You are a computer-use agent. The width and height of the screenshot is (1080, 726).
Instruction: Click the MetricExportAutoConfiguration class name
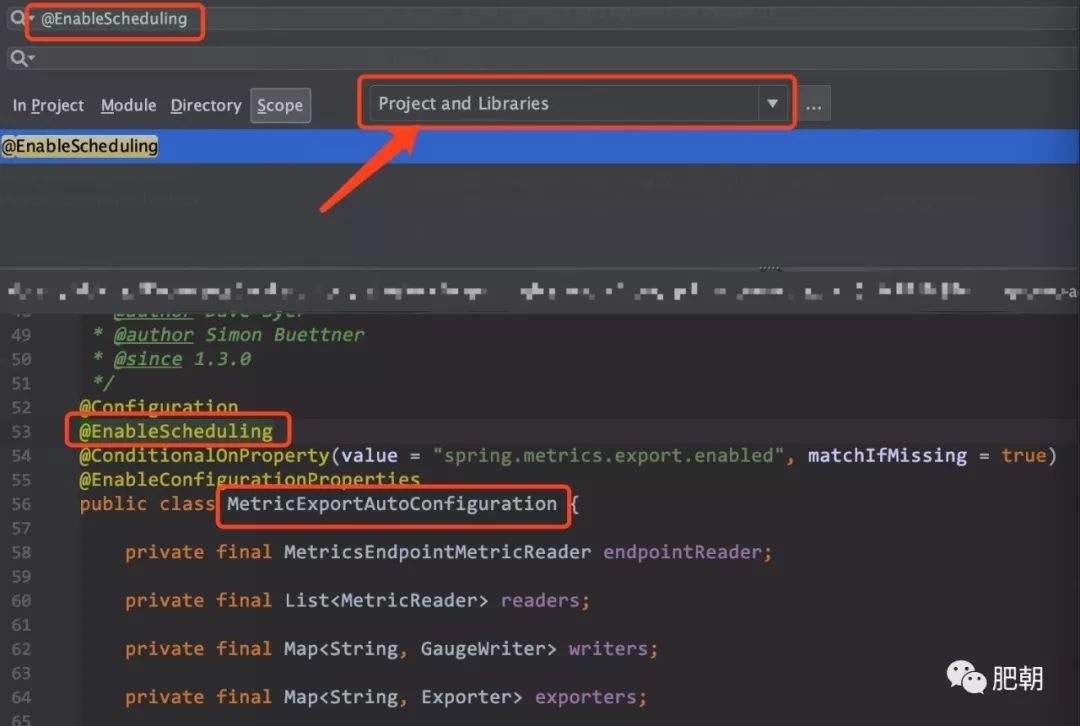(392, 504)
